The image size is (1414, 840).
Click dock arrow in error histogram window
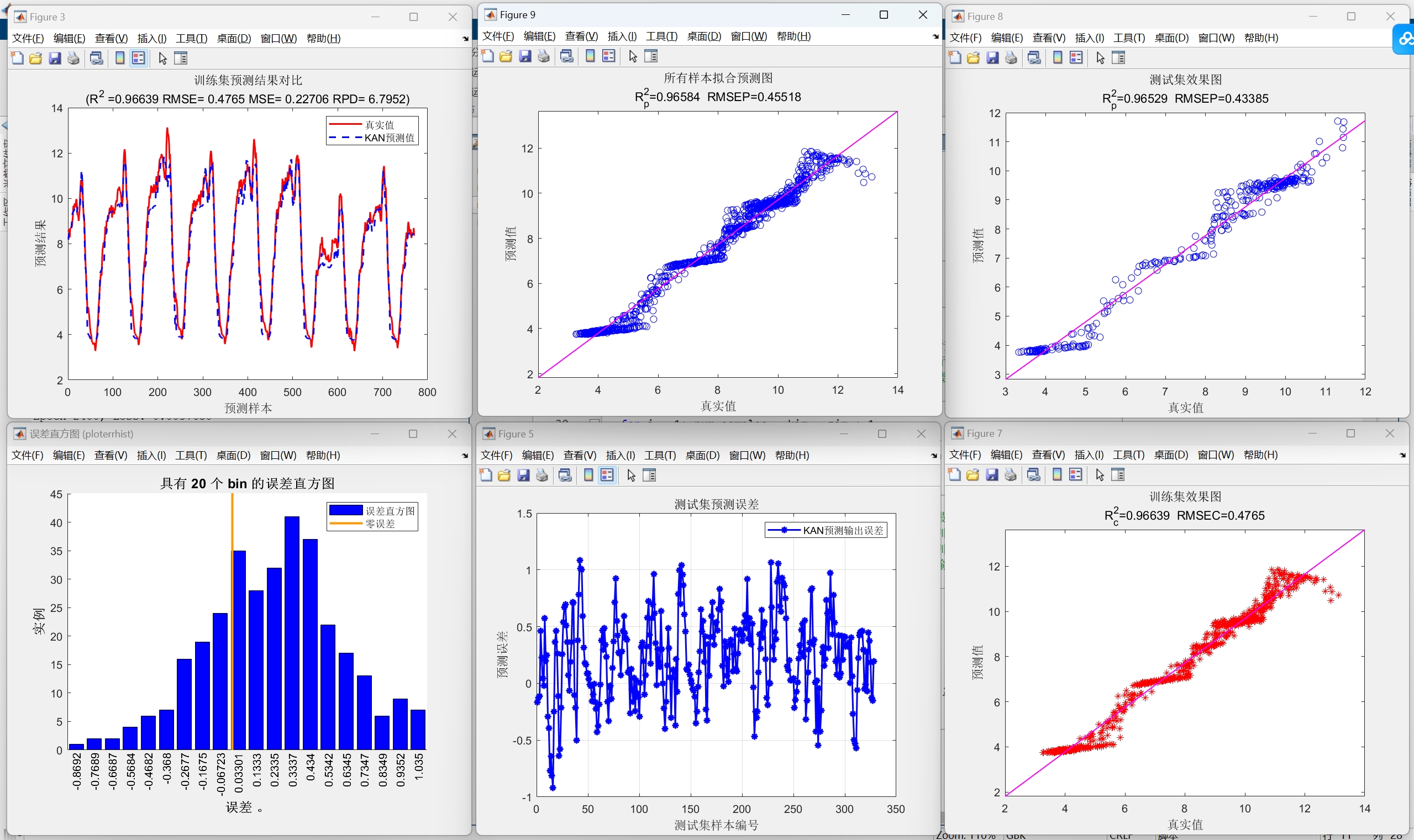tap(465, 456)
